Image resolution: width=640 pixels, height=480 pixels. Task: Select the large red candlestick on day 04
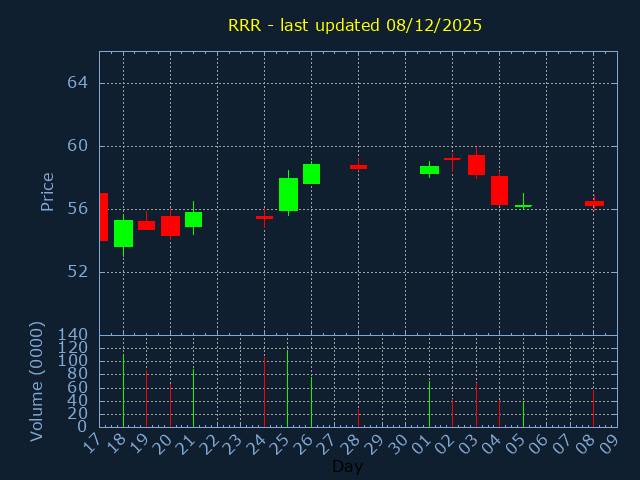[499, 190]
